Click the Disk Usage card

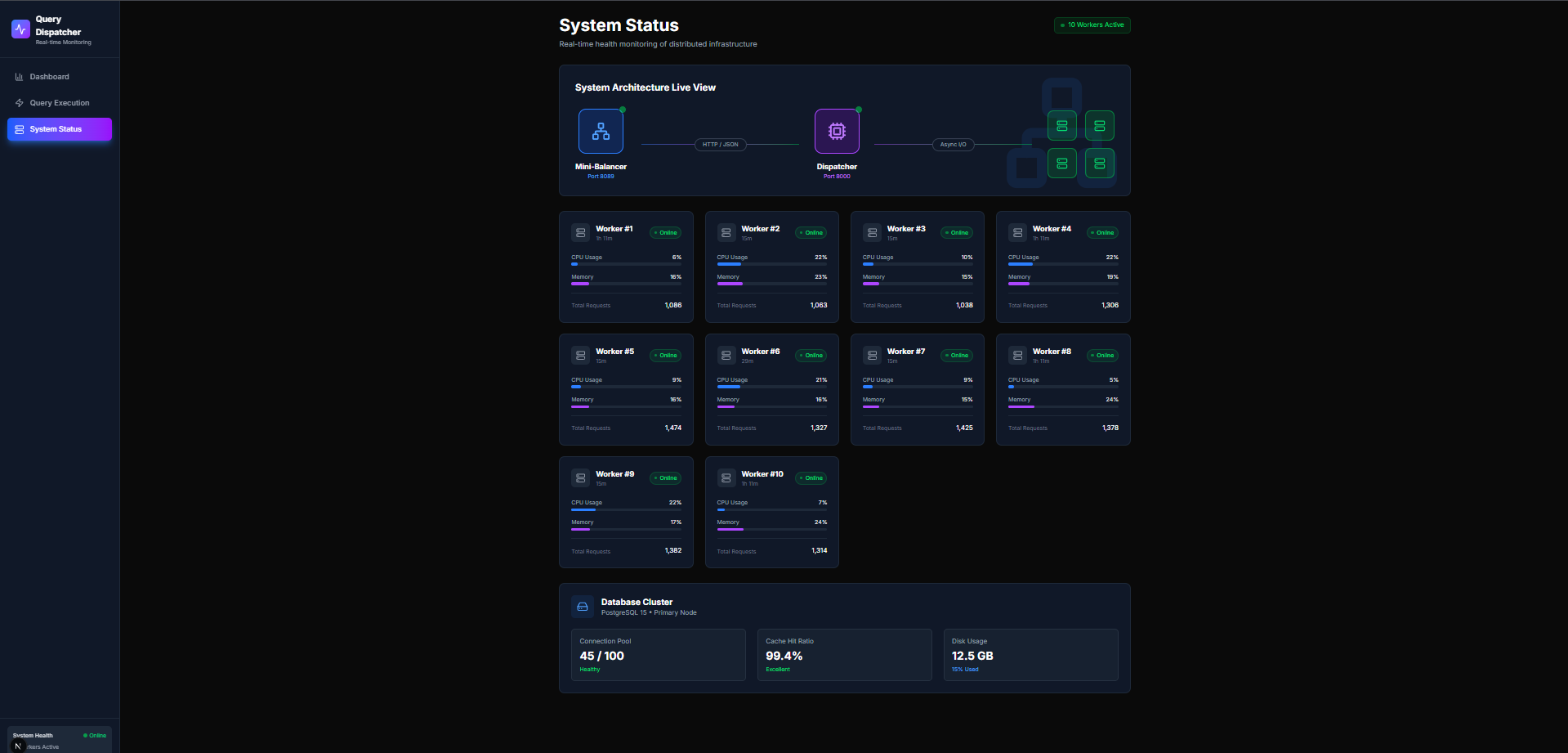(x=1030, y=655)
